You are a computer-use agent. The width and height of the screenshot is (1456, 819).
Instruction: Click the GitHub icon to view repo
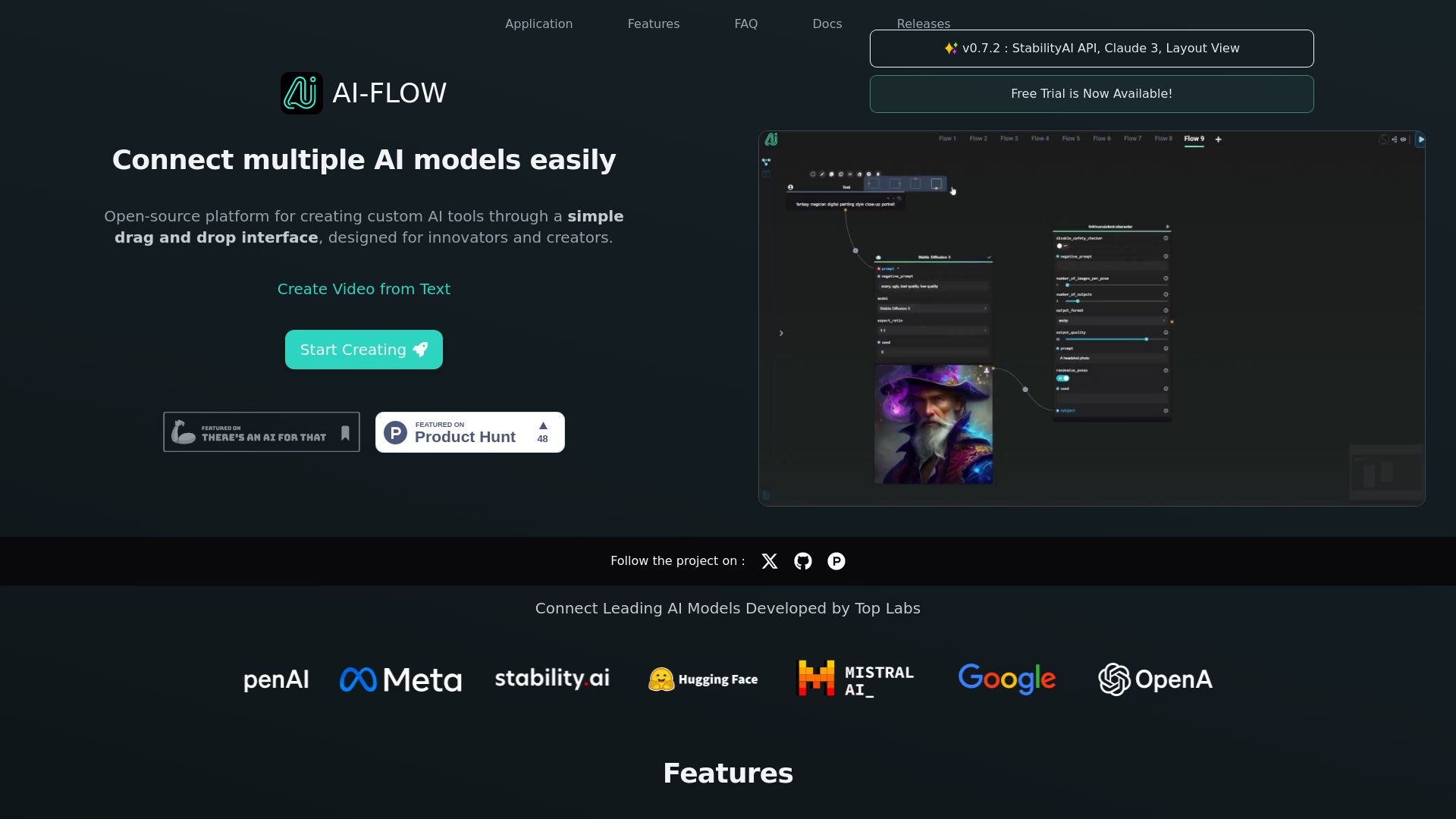(x=803, y=561)
